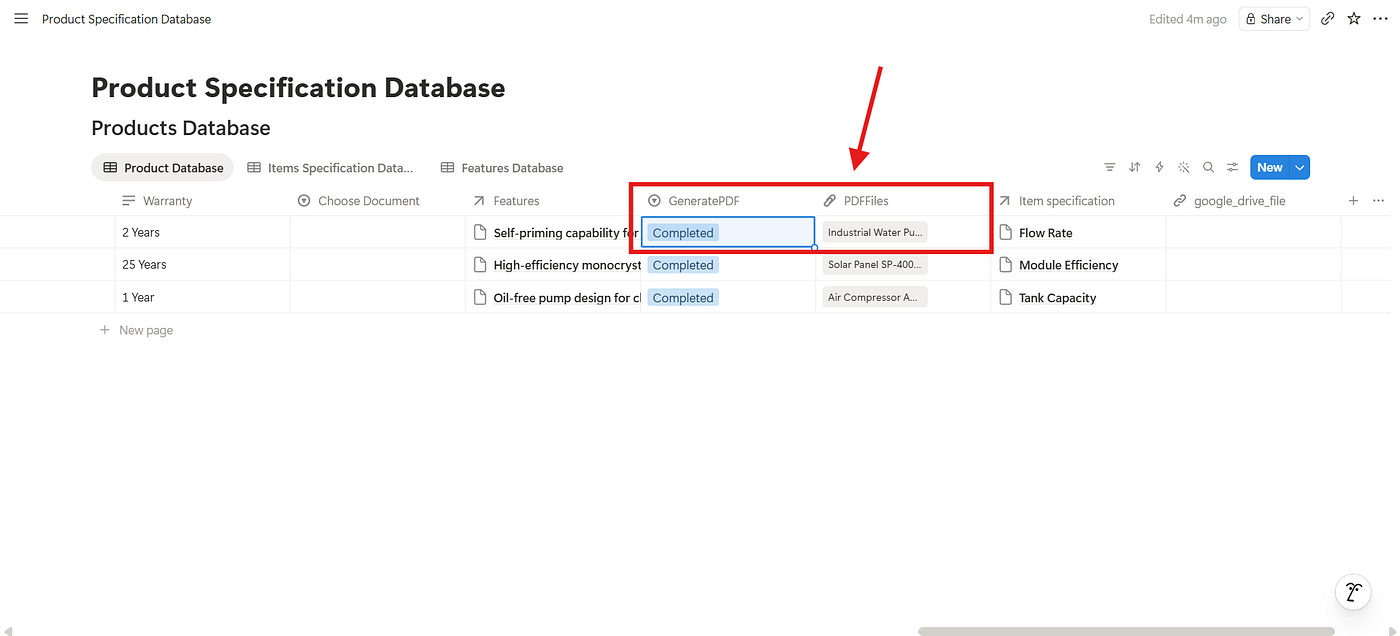Open Module Efficiency item specification

(x=1068, y=265)
